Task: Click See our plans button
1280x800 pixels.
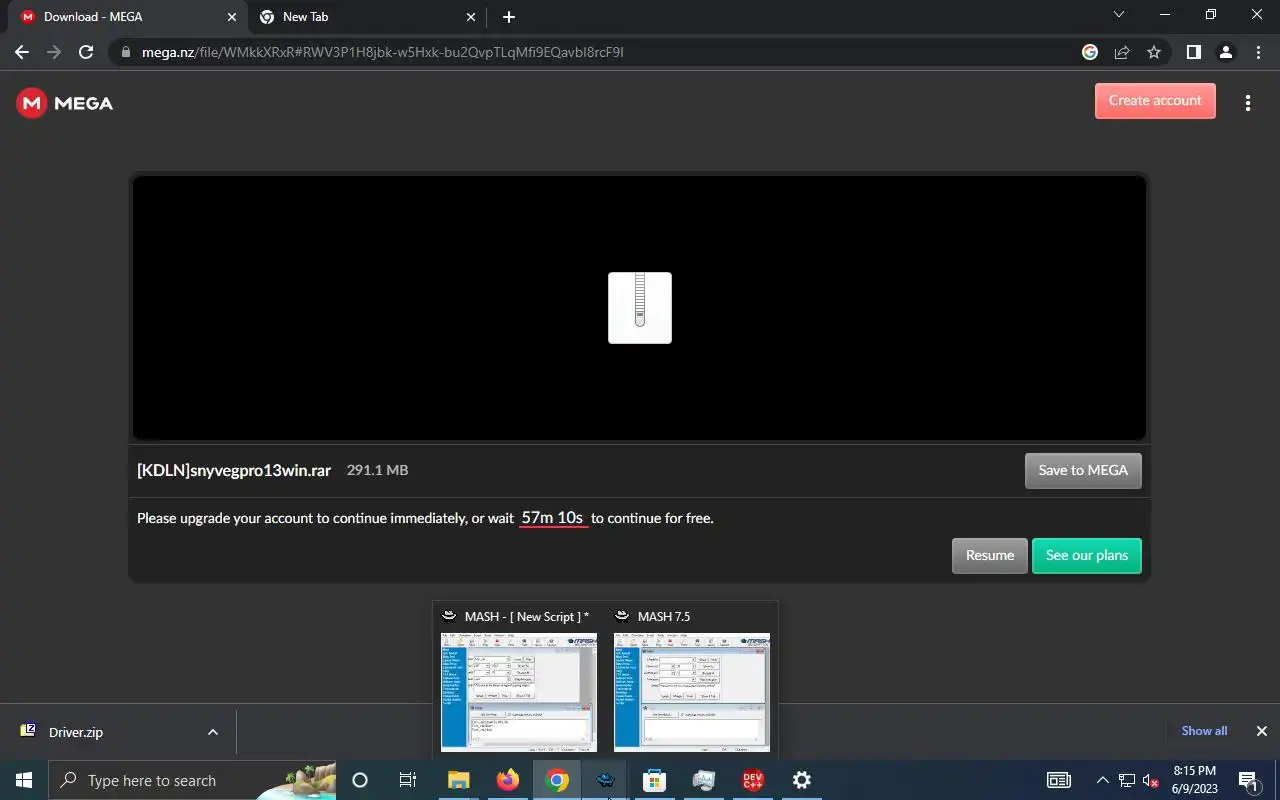Action: 1087,555
